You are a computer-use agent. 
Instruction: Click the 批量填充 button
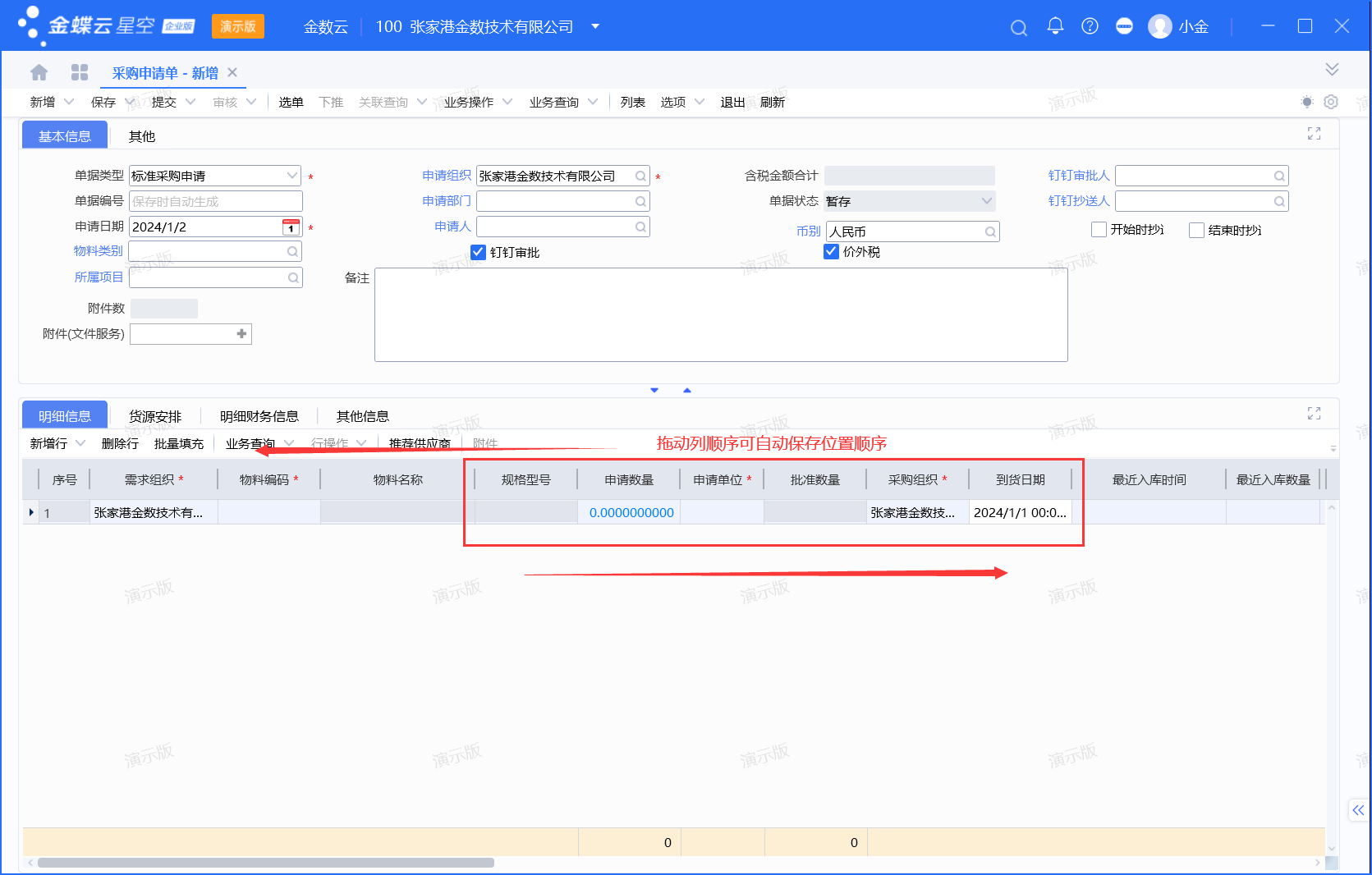pyautogui.click(x=179, y=443)
